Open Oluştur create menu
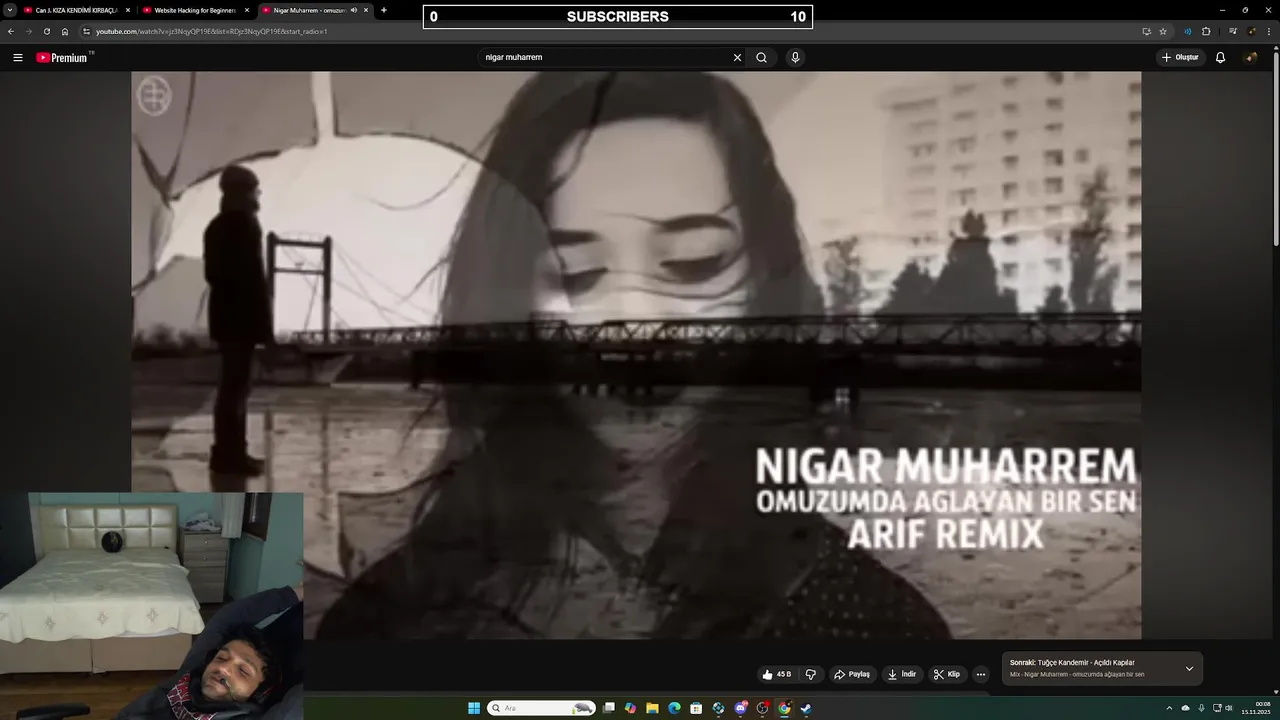1280x720 pixels. 1180,58
